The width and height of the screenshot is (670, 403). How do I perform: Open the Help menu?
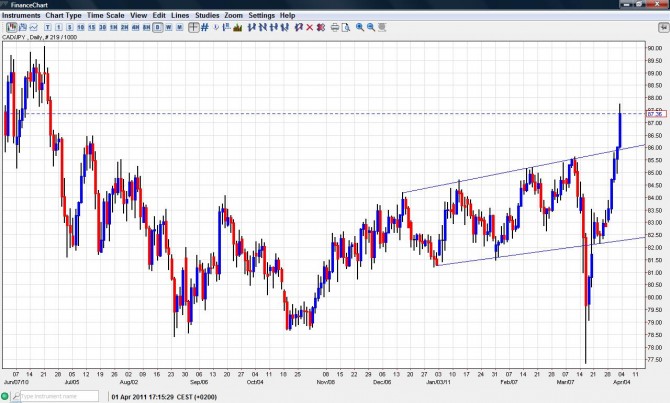288,15
